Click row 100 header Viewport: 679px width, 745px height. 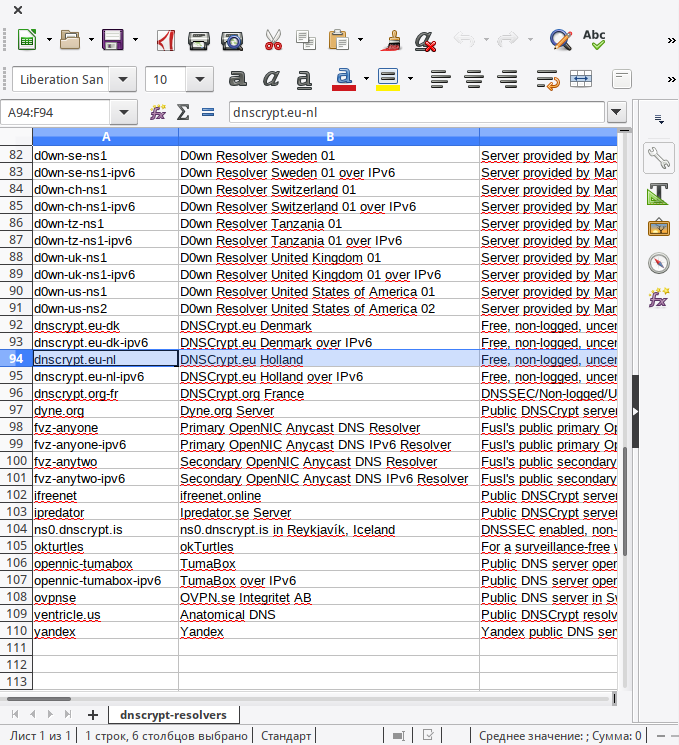(x=16, y=462)
